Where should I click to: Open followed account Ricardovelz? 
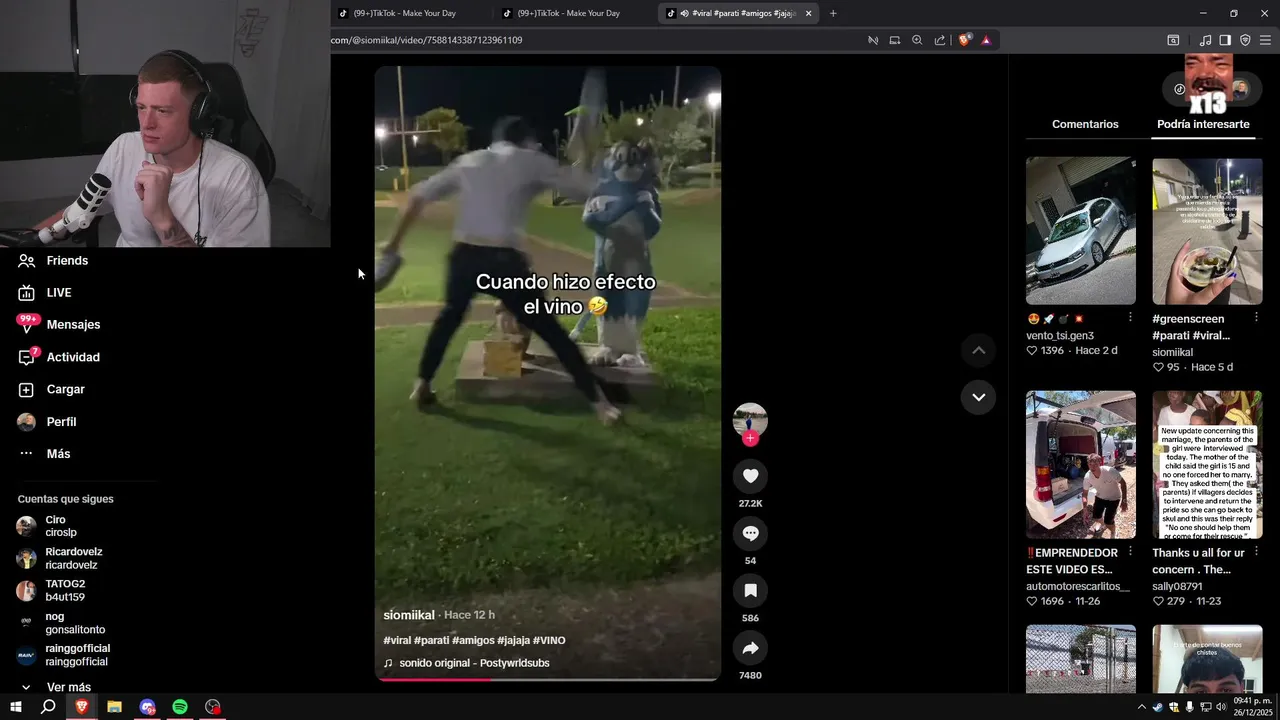(x=60, y=558)
